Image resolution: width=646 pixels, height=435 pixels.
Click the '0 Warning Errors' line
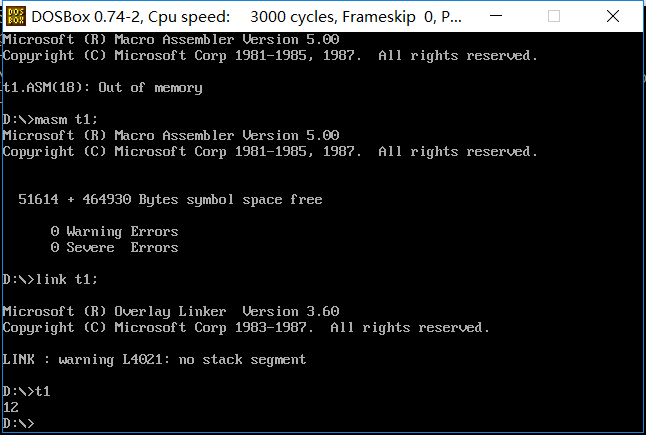(x=114, y=232)
